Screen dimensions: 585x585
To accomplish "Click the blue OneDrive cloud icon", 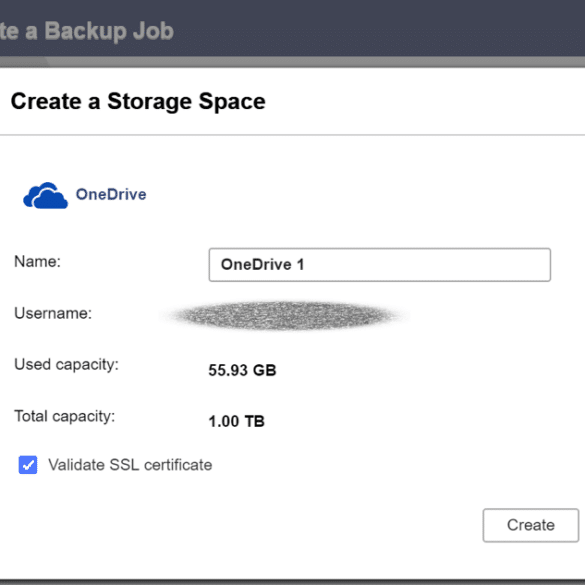I will coord(46,195).
